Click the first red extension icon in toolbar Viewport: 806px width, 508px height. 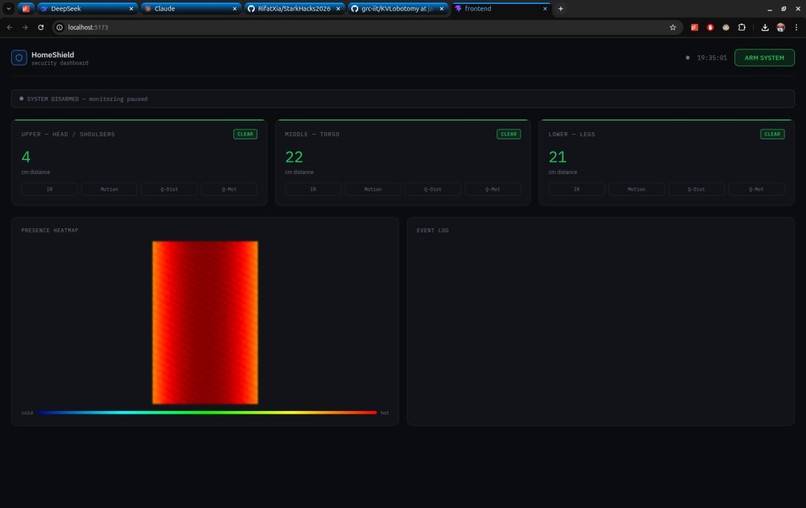[694, 27]
